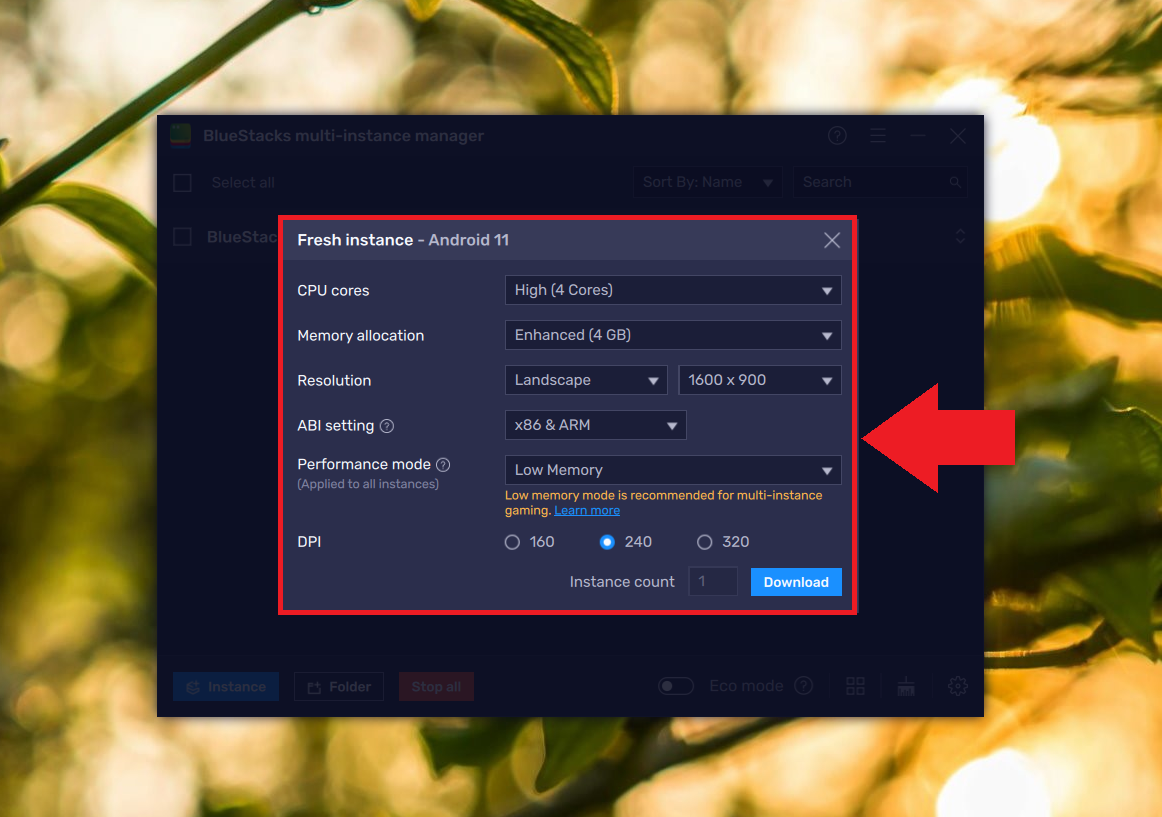Screen dimensions: 1162x817
Task: Expand the 1600 x 900 resolution dropdown
Action: (x=759, y=380)
